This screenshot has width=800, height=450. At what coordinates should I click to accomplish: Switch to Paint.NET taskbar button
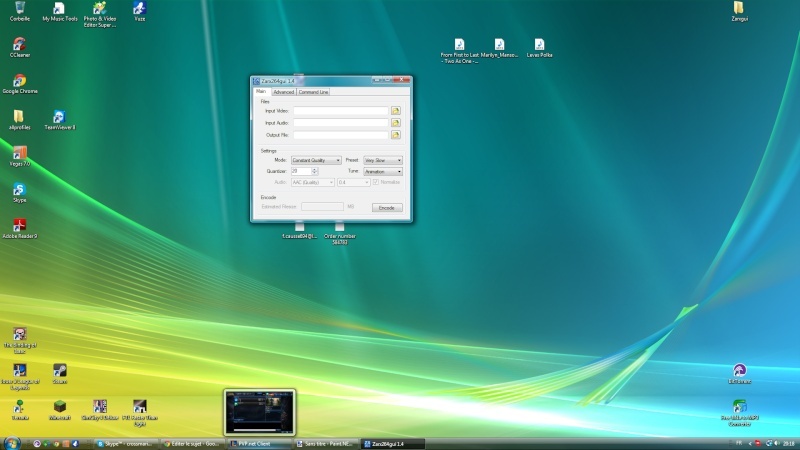click(326, 444)
